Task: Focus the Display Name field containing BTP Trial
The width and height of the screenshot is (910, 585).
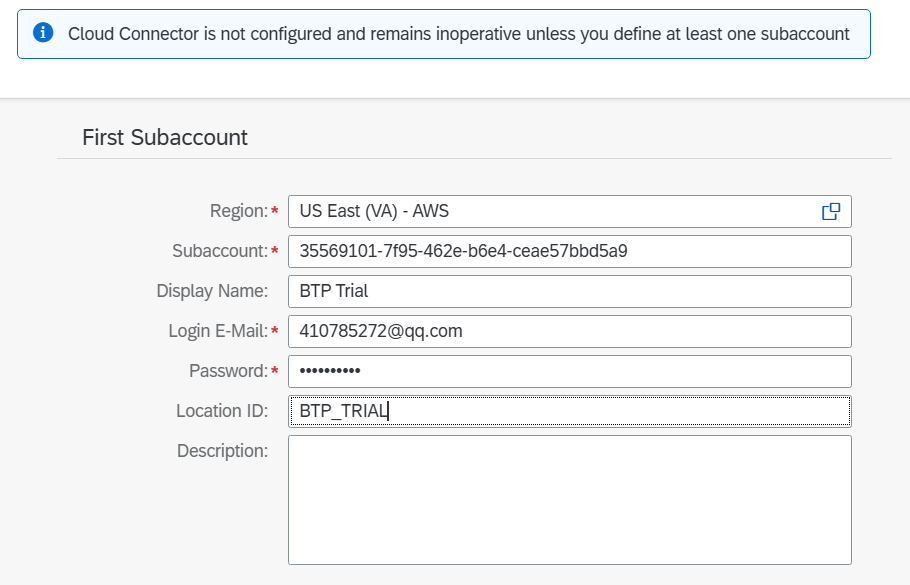Action: click(569, 291)
